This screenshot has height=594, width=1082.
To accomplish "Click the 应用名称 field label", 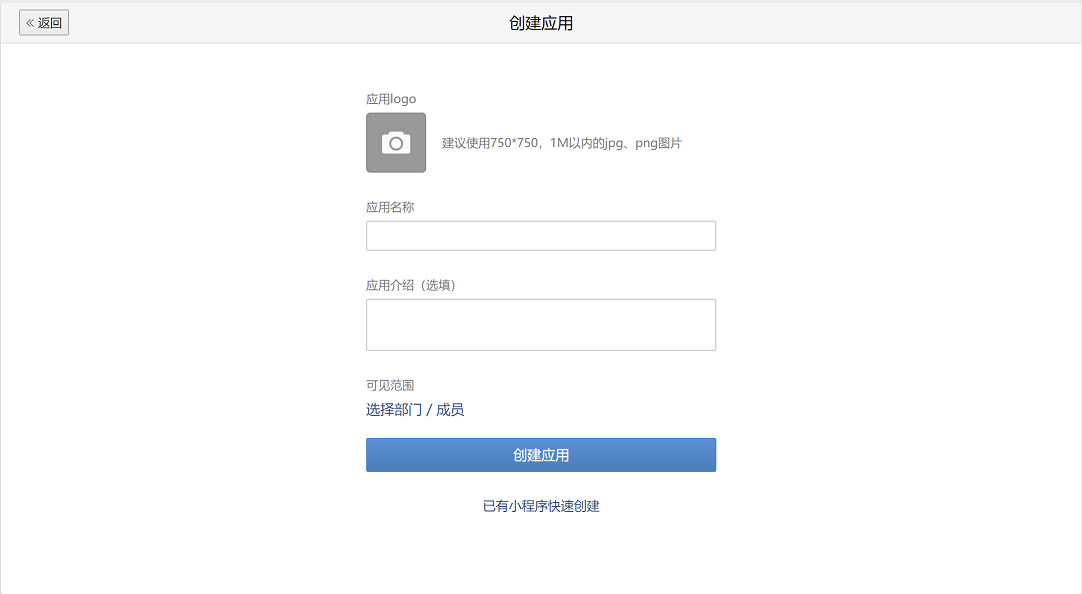I will pyautogui.click(x=390, y=207).
